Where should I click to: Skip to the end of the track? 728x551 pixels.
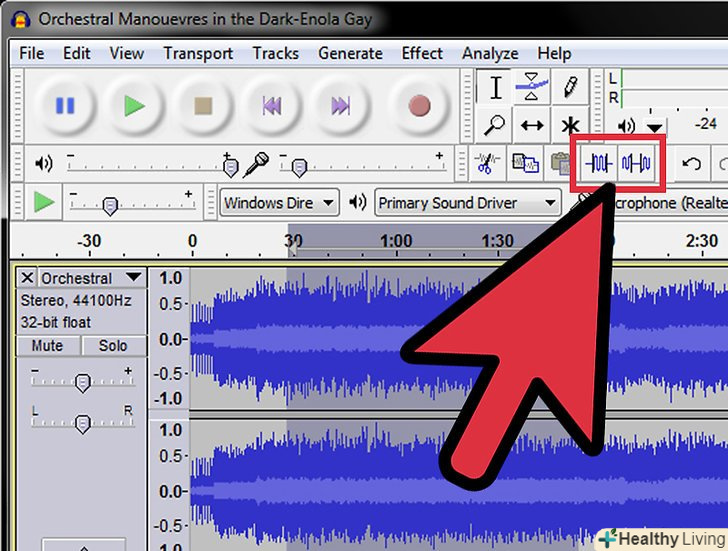point(340,105)
